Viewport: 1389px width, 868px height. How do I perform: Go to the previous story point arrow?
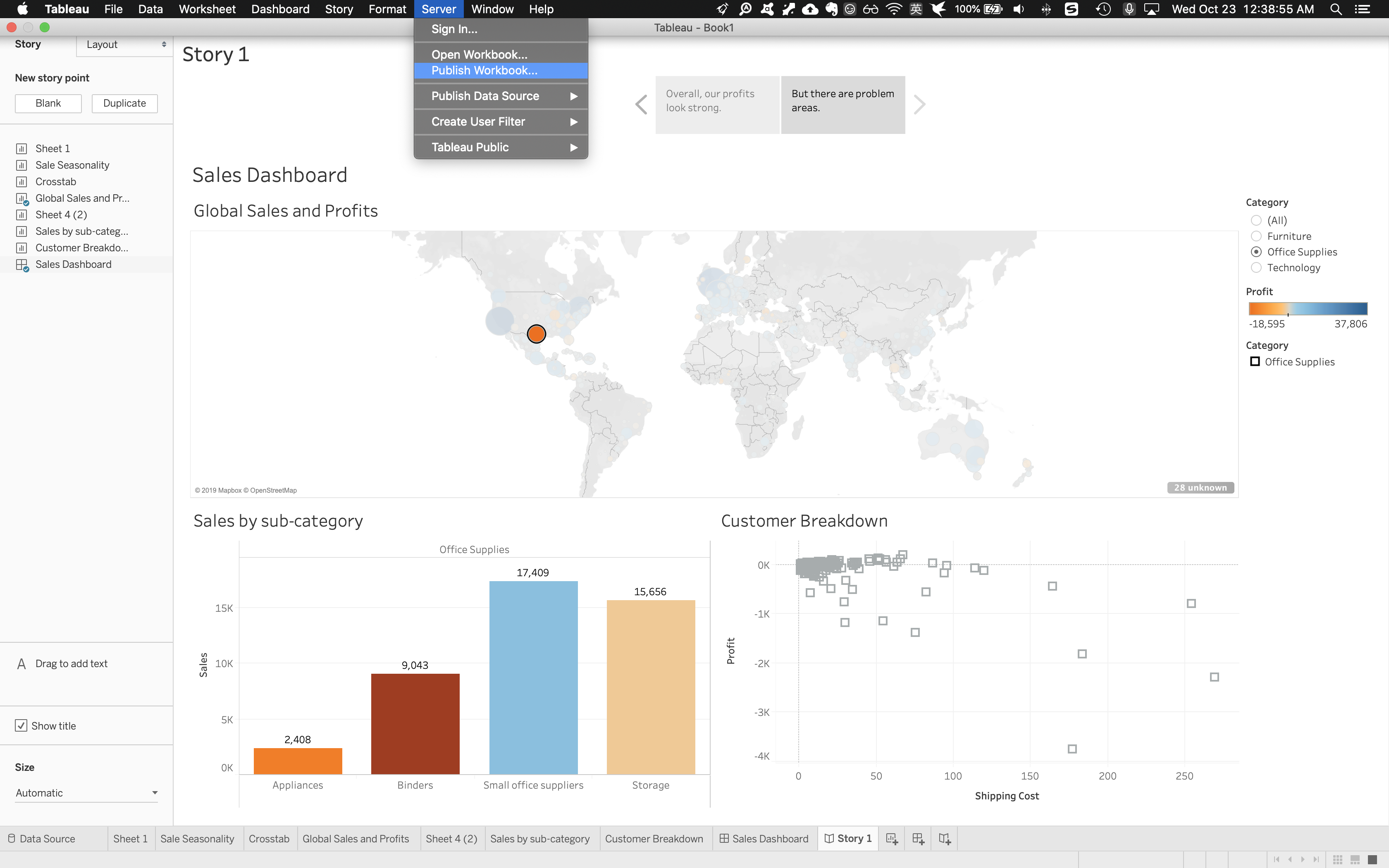point(641,105)
